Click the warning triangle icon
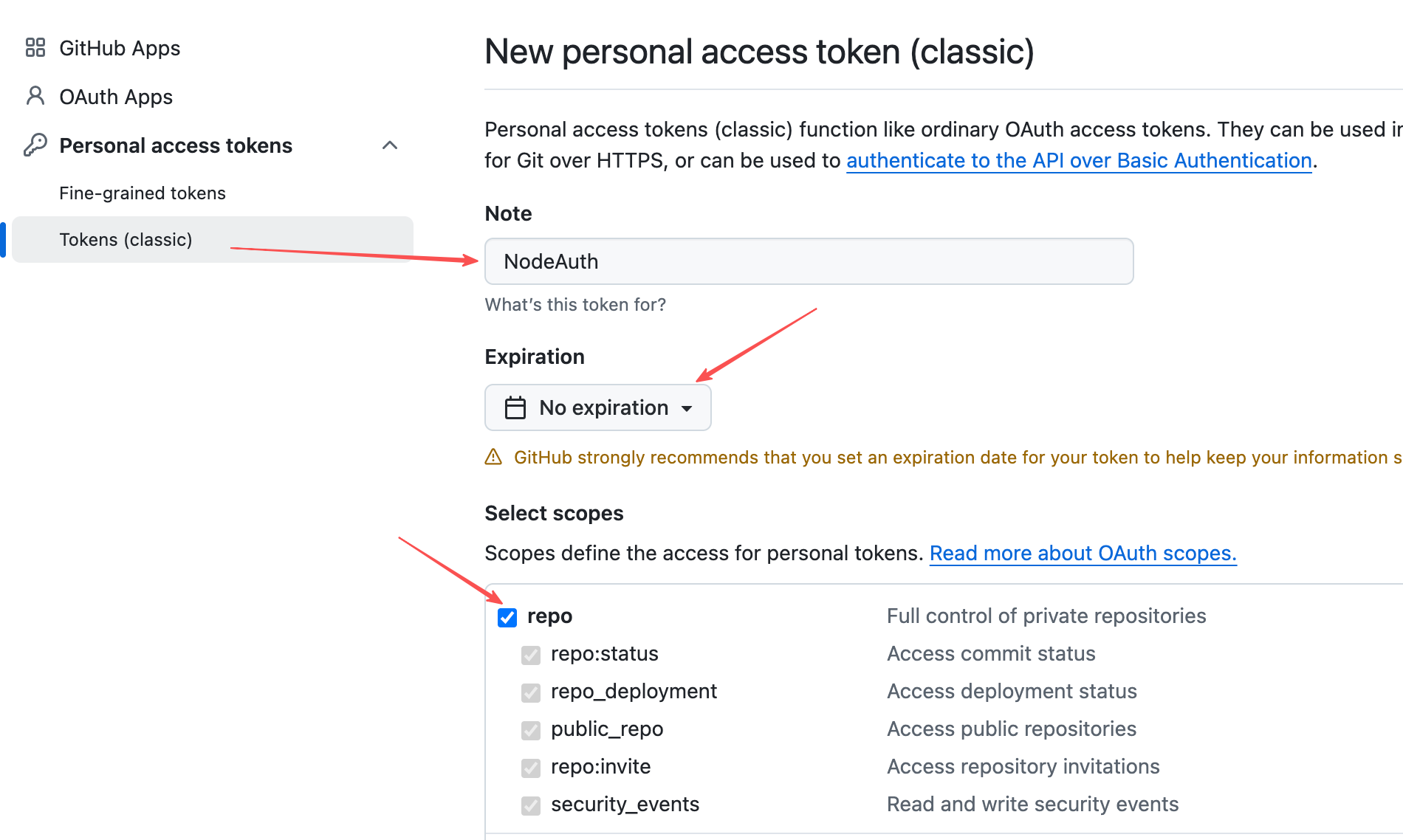The image size is (1403, 840). [493, 457]
